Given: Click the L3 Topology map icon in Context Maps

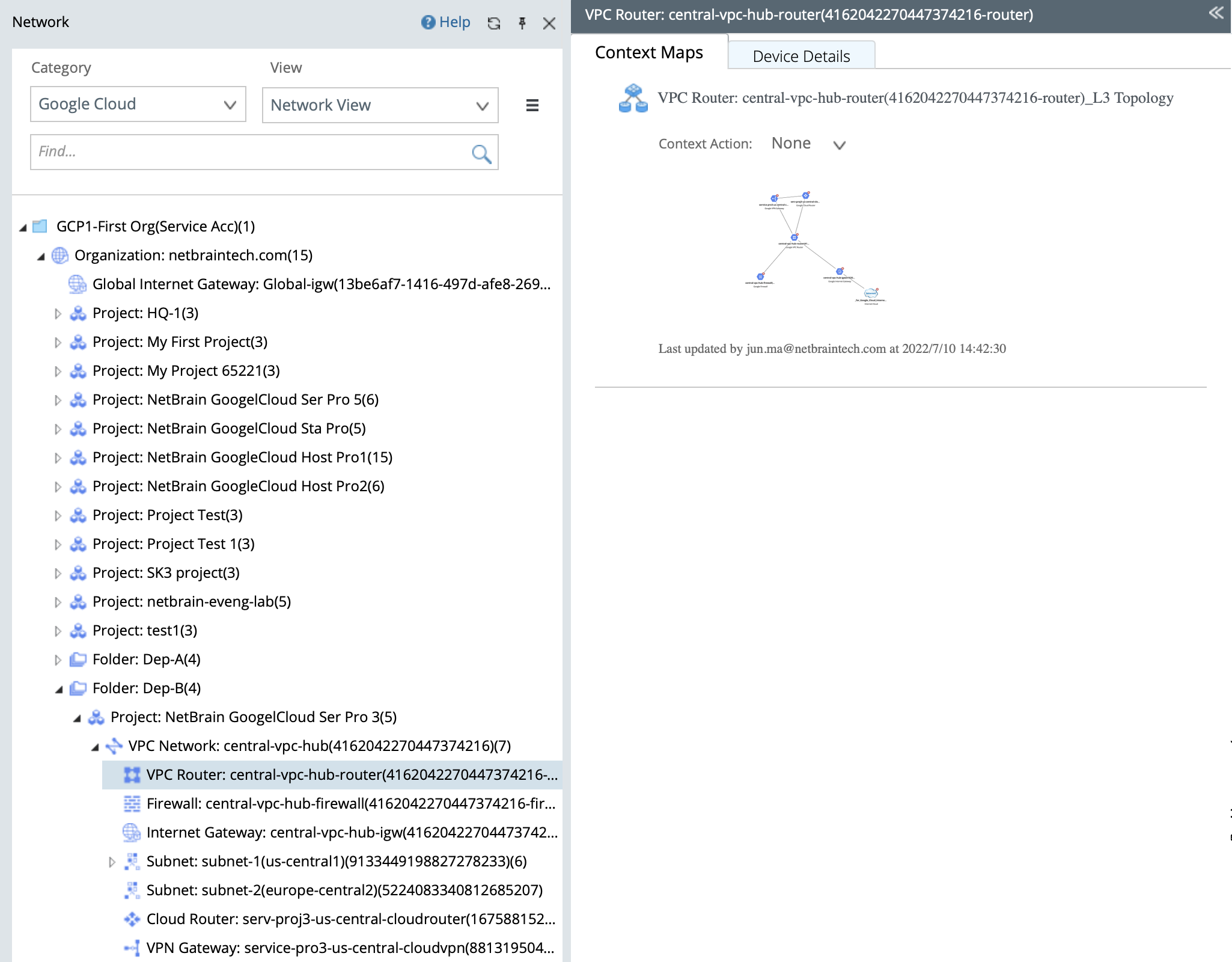Looking at the screenshot, I should click(x=632, y=98).
